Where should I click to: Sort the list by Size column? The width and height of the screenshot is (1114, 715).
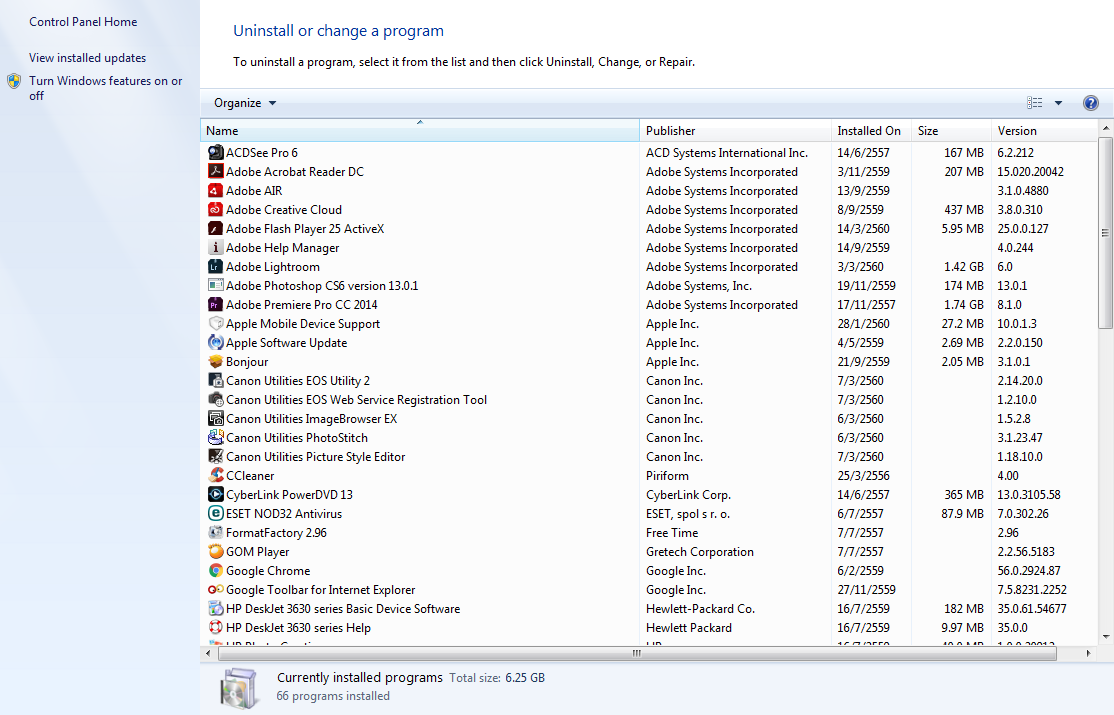pyautogui.click(x=951, y=131)
